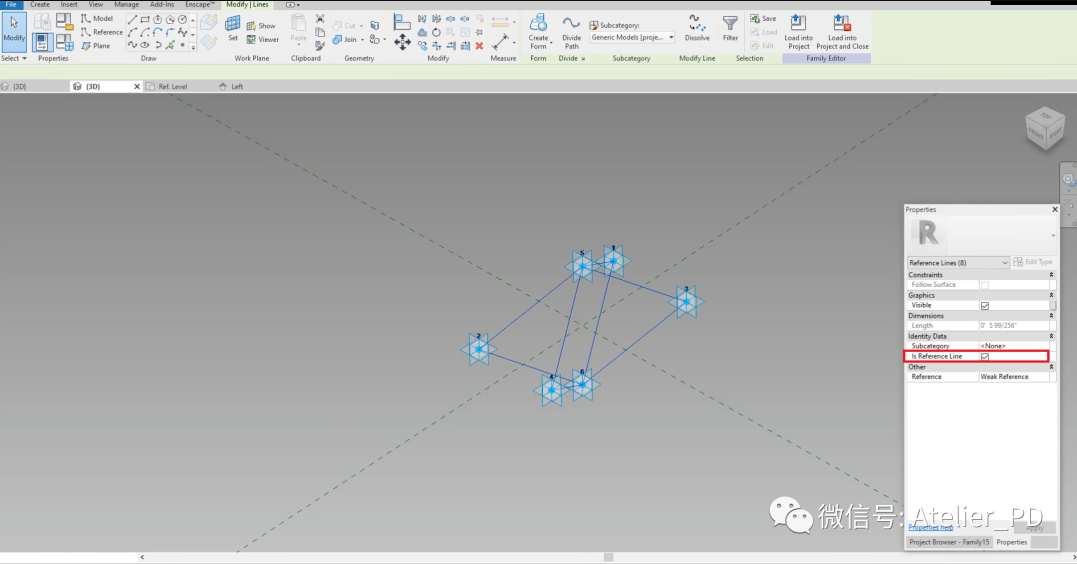Screen dimensions: 1077x564
Task: Click the Match Type Properties icon
Action: click(319, 46)
